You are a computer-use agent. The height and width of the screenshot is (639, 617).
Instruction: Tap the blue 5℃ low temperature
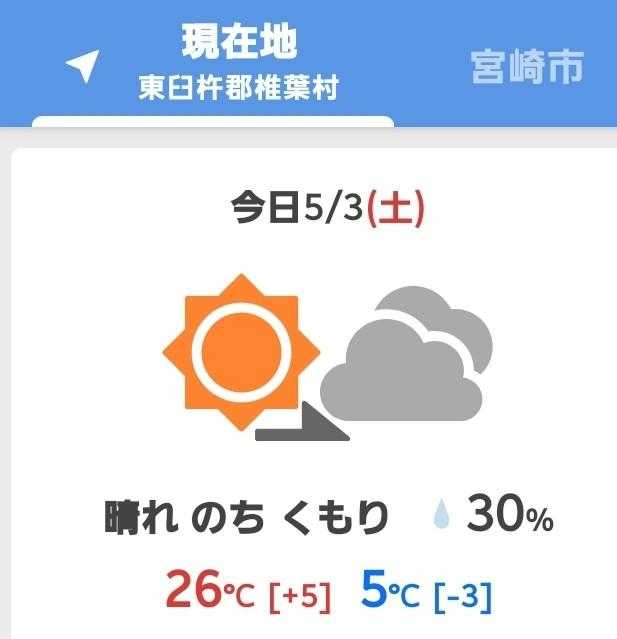coord(389,590)
